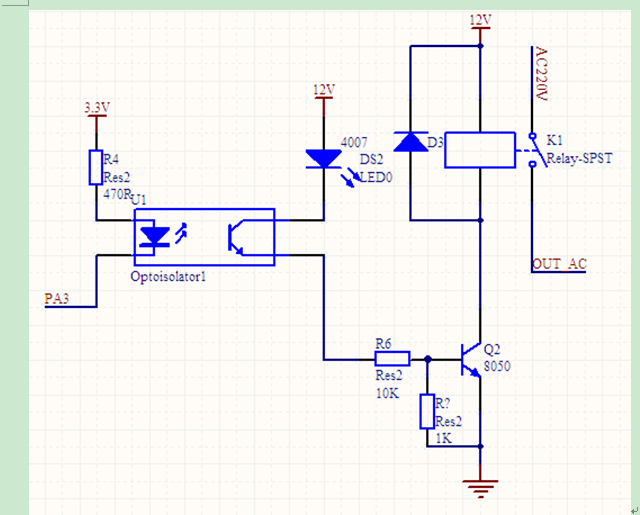Select the U1 optoisolator component box
This screenshot has width=640, height=515.
204,237
